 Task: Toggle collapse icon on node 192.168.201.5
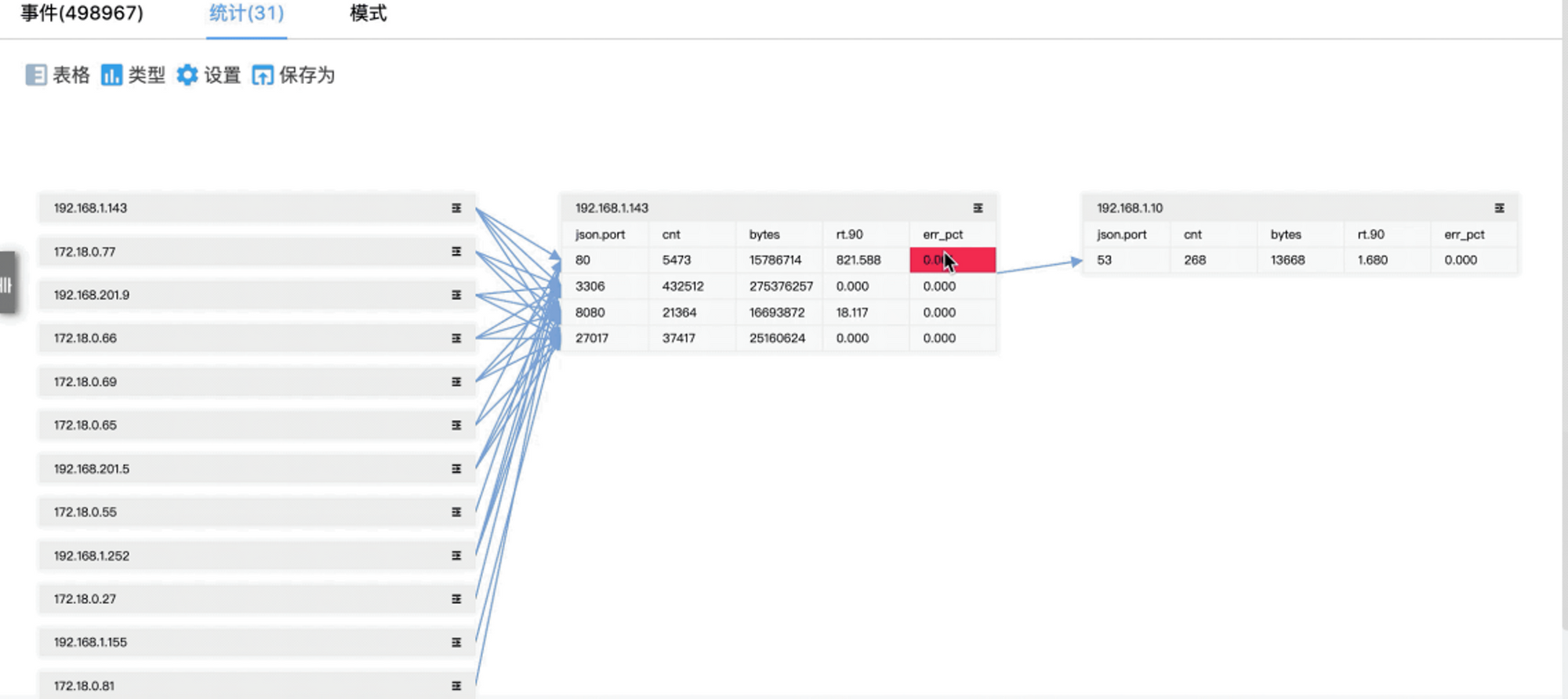click(x=456, y=469)
